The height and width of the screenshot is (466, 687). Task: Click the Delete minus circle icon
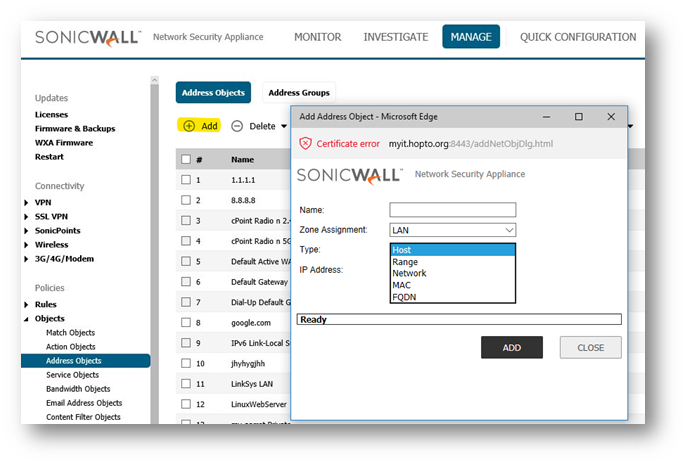237,126
